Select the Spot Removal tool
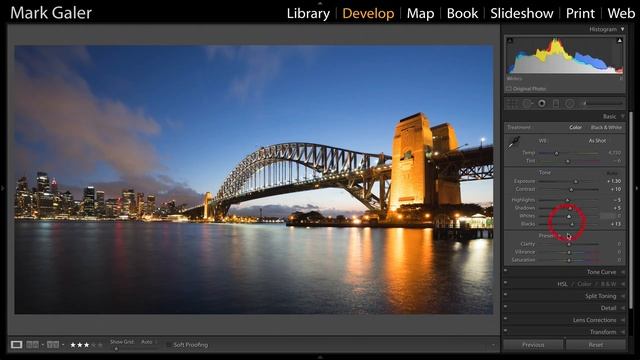 [527, 104]
